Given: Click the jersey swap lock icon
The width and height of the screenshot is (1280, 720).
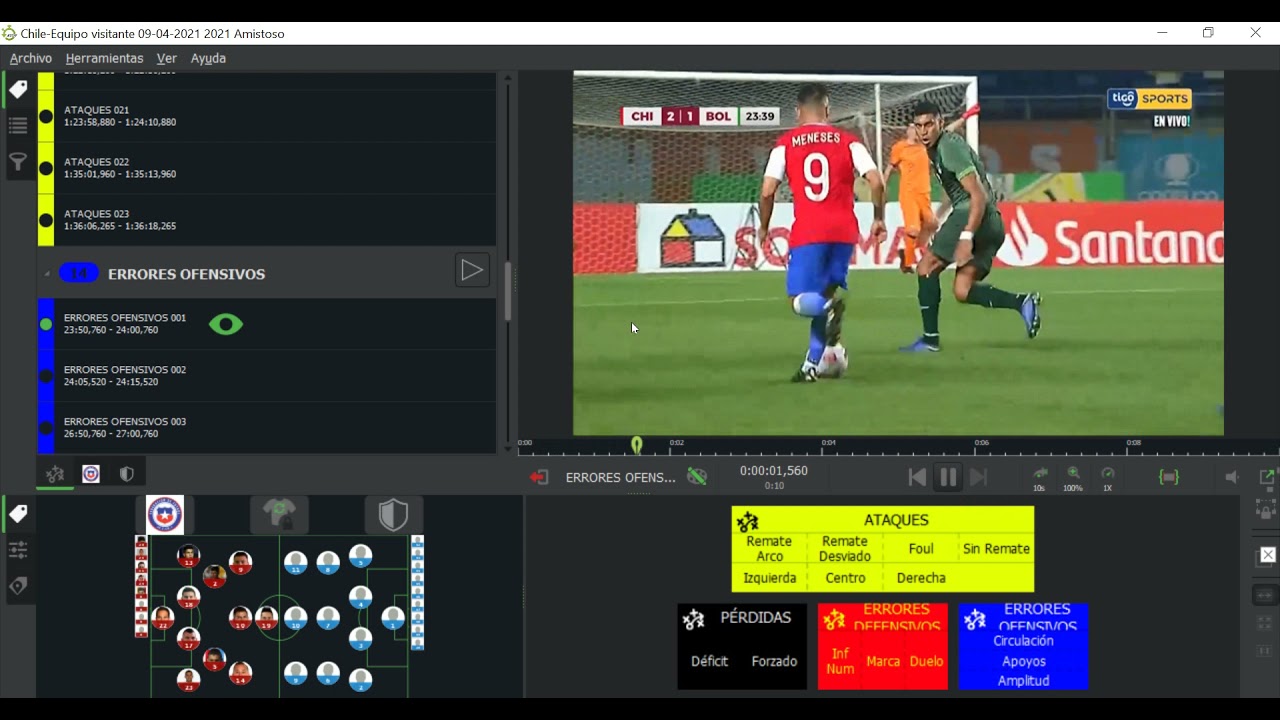Looking at the screenshot, I should [x=280, y=515].
